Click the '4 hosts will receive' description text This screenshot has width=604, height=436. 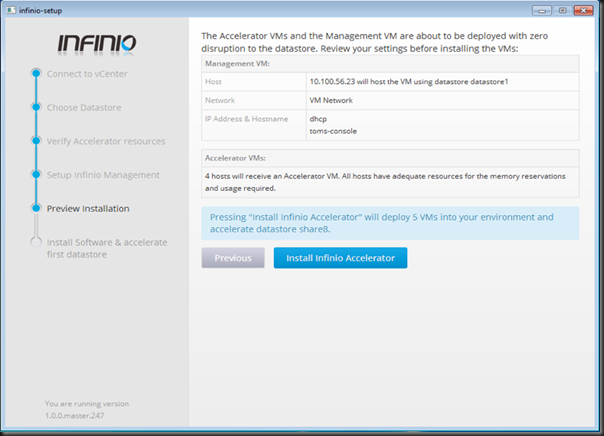385,182
